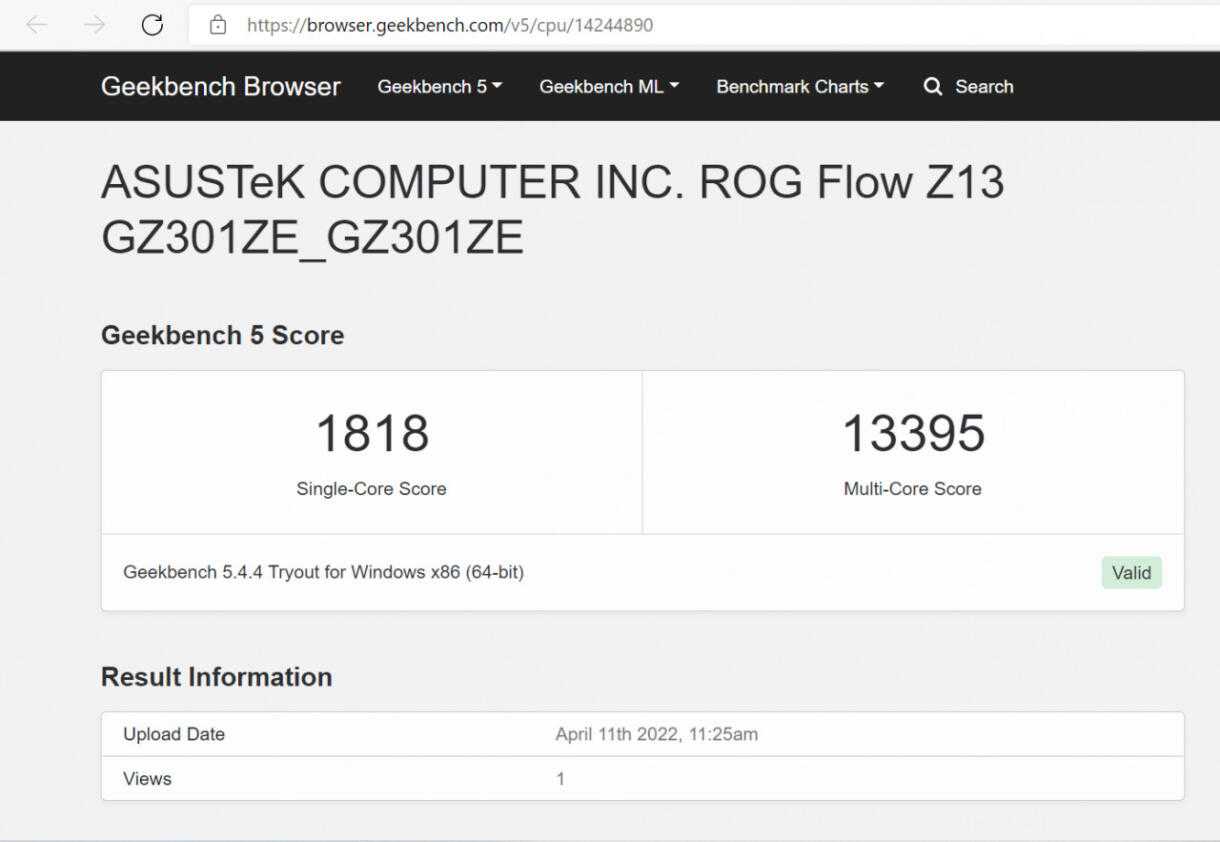
Task: Open the Search link text in navbar
Action: pos(984,87)
